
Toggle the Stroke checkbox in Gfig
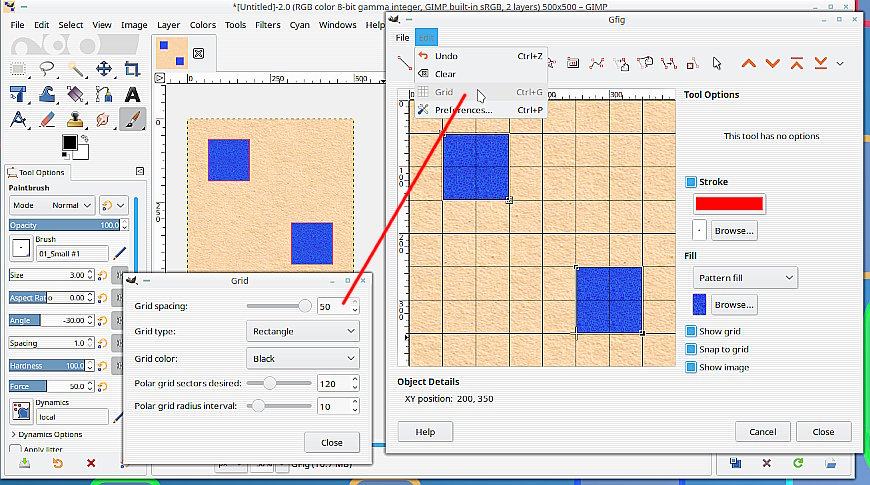[x=691, y=181]
